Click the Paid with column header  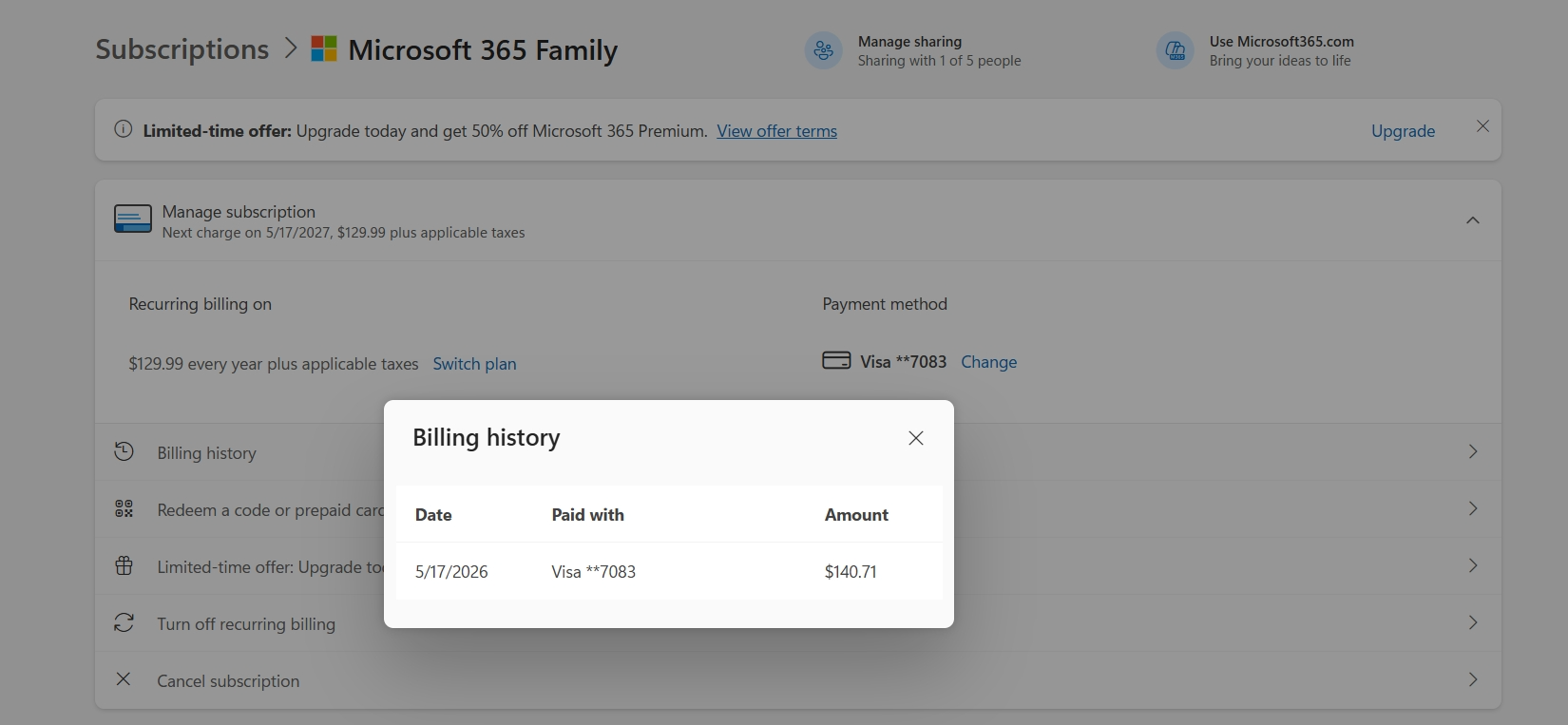(588, 515)
